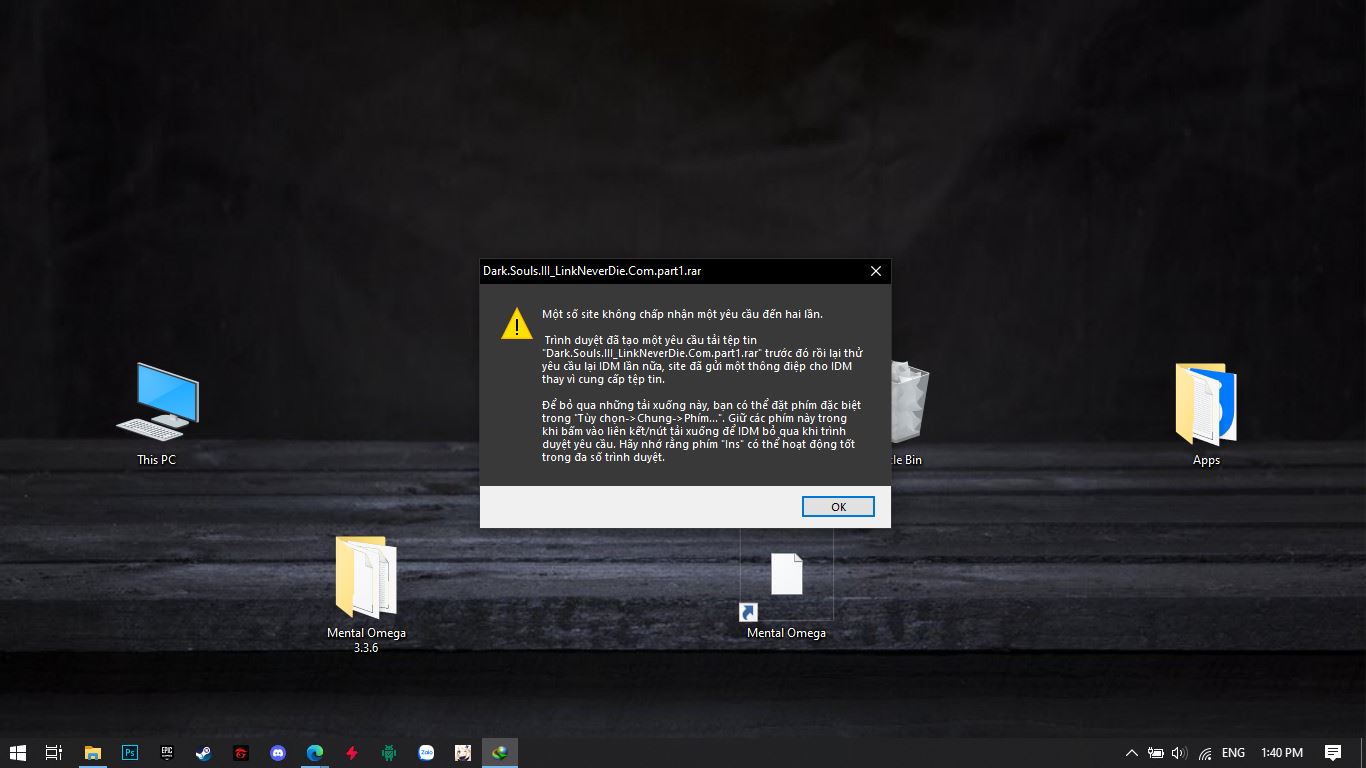Open Garena from the taskbar
The image size is (1366, 768).
[x=240, y=753]
